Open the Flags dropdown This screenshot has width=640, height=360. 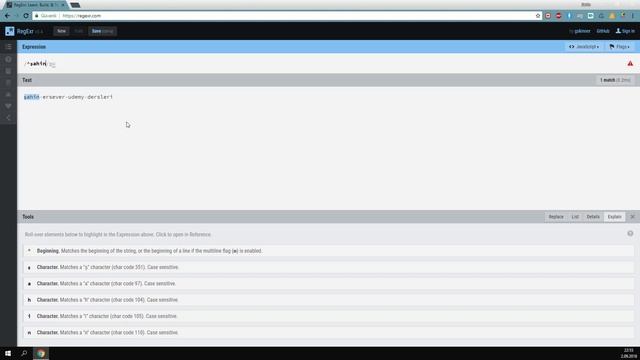[x=620, y=47]
